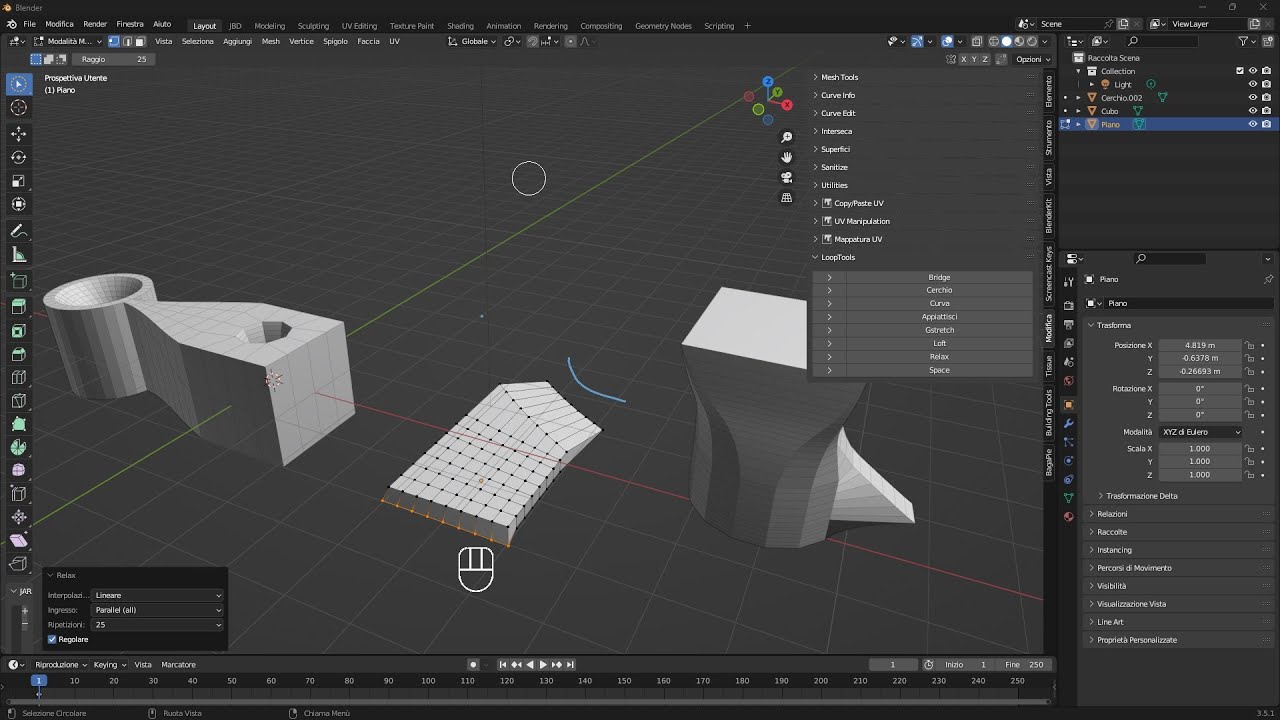Open the Output properties printer tab
The width and height of the screenshot is (1280, 720).
point(1068,325)
